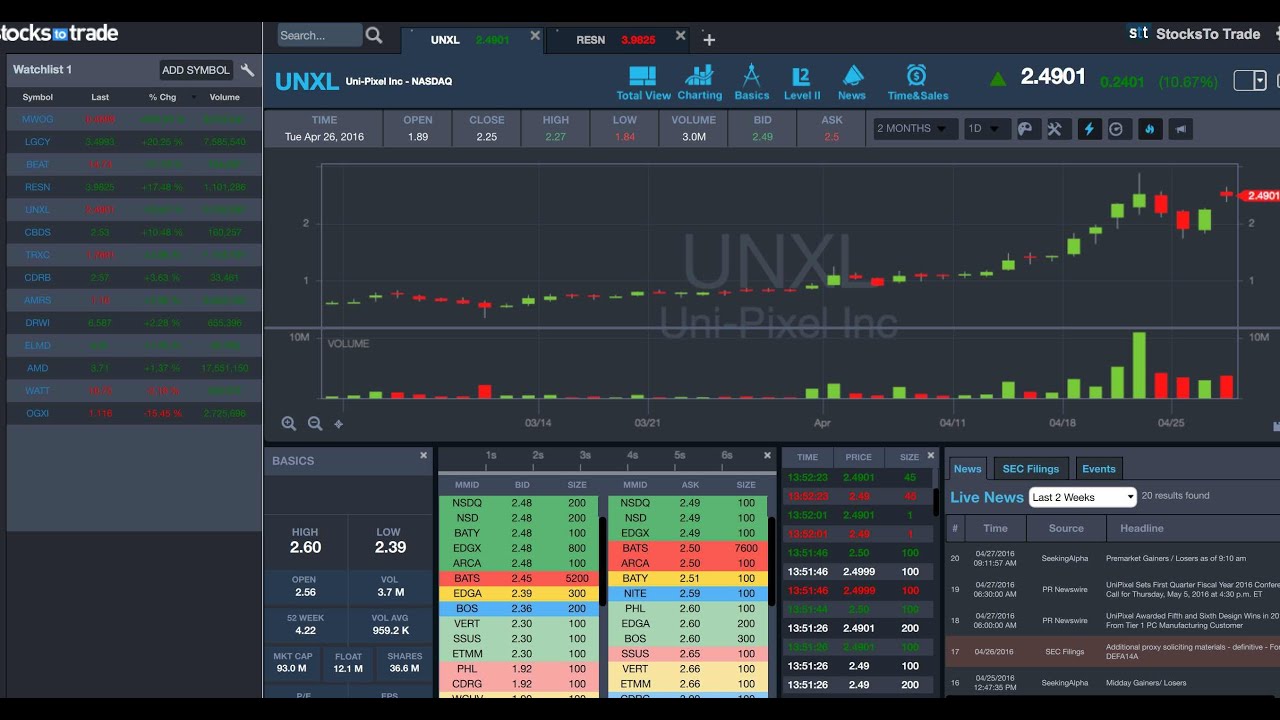
Task: Zoom out on the chart
Action: coord(315,424)
